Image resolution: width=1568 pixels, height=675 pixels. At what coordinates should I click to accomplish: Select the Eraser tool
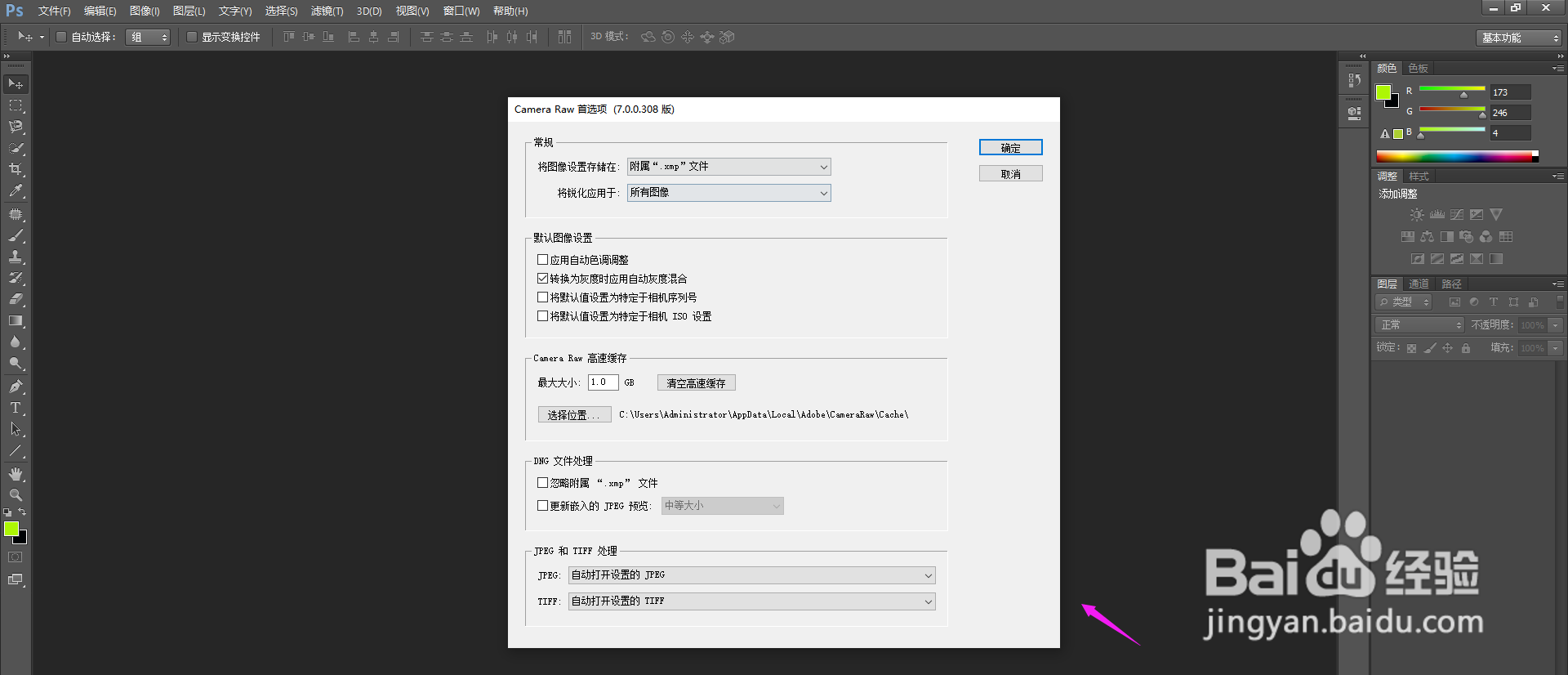coord(16,299)
